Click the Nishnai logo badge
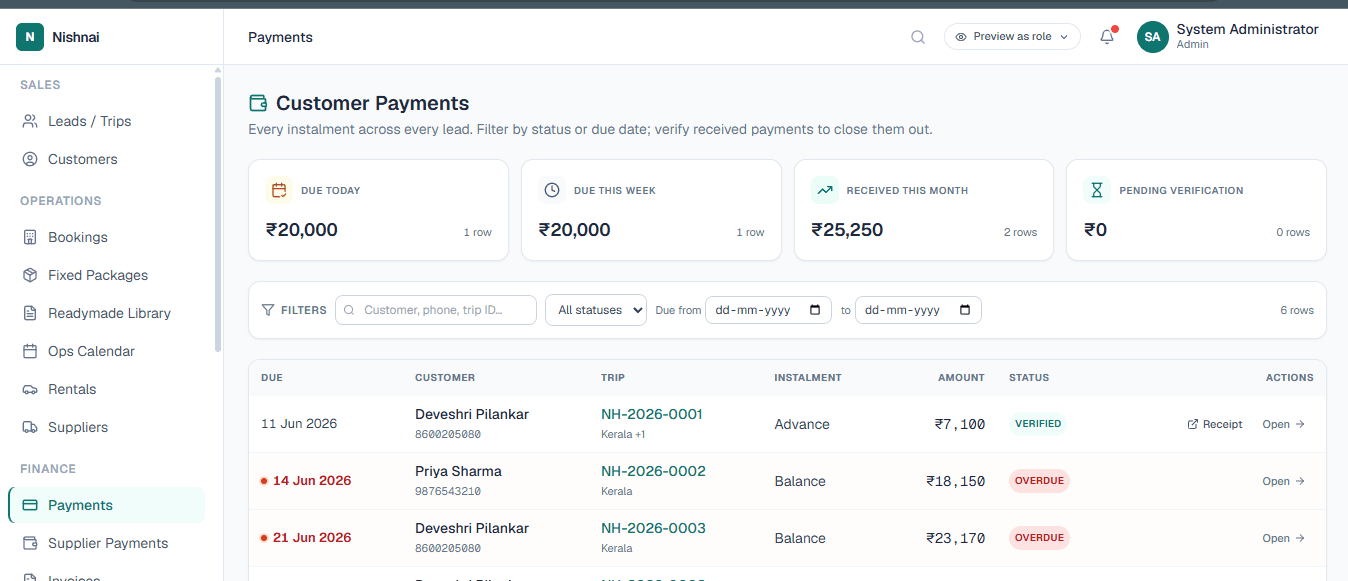 [x=30, y=37]
